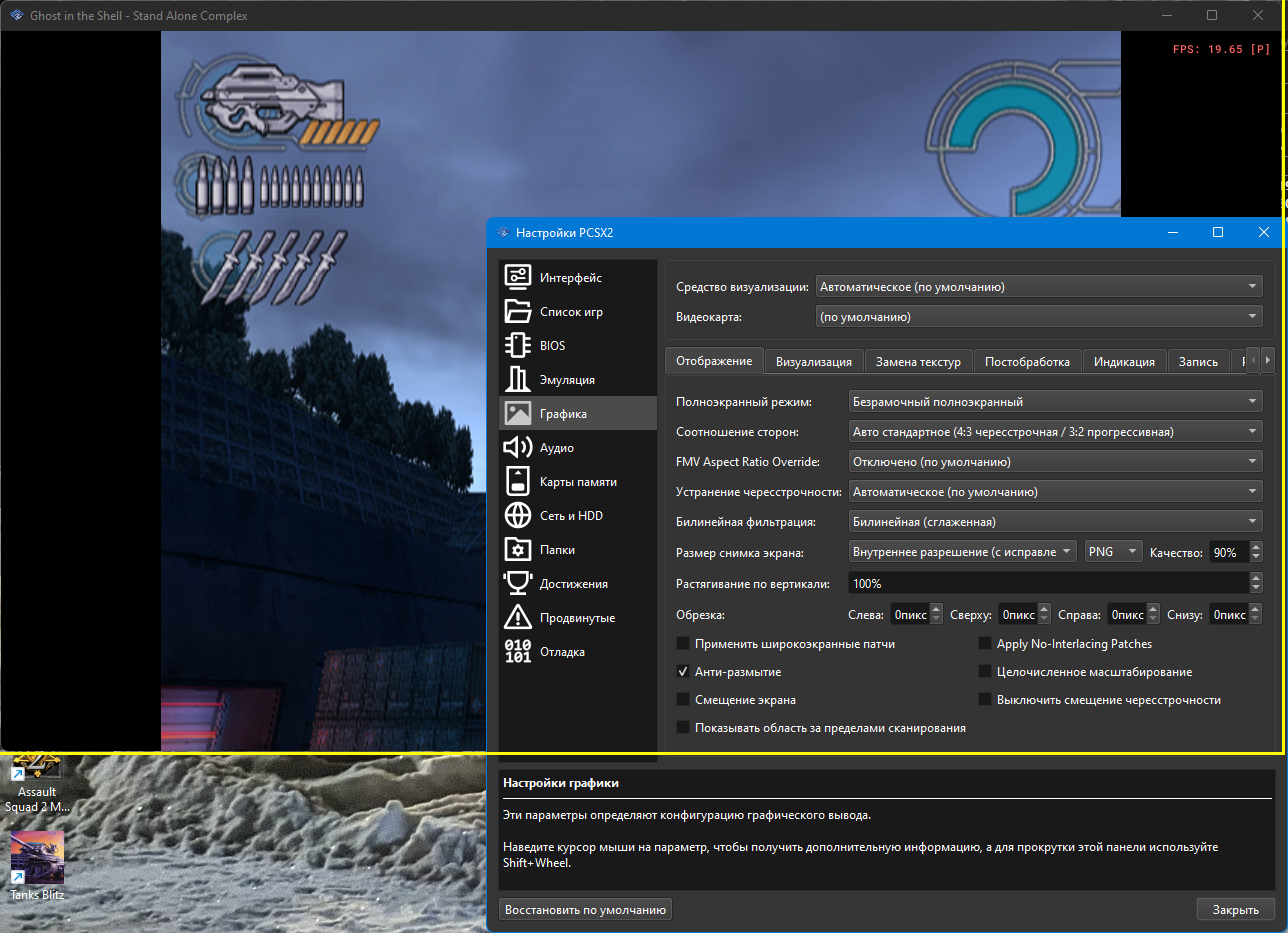Open the Билинейная фильтрация dropdown
This screenshot has height=933, width=1288.
(1055, 522)
